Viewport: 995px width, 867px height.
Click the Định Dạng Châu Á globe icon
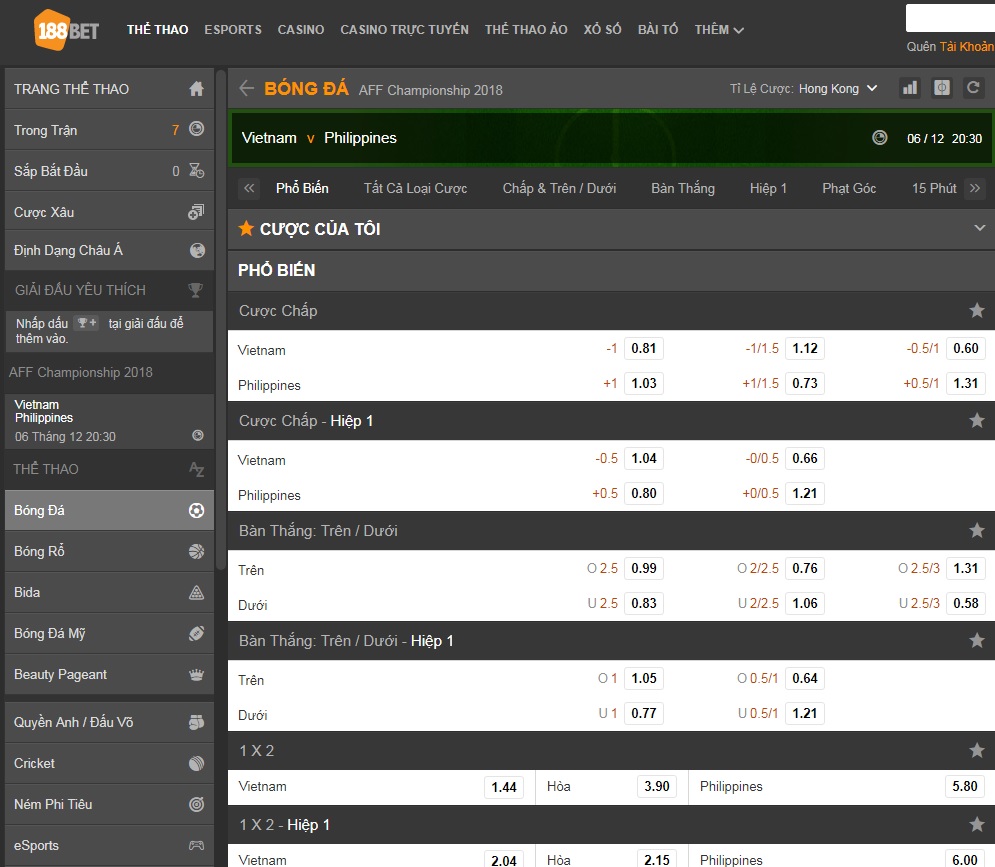(197, 250)
